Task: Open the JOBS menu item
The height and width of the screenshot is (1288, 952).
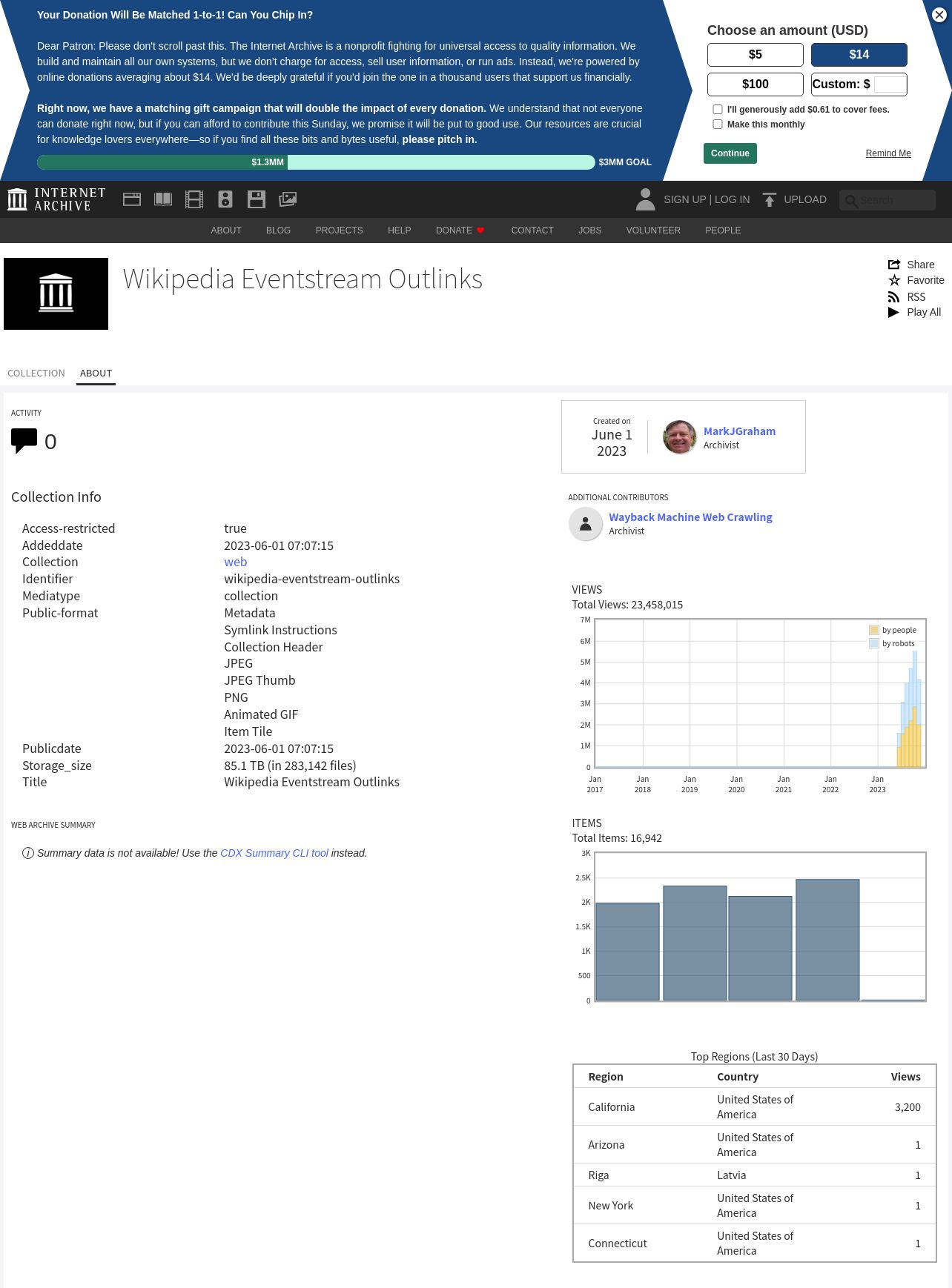Action: [x=590, y=230]
